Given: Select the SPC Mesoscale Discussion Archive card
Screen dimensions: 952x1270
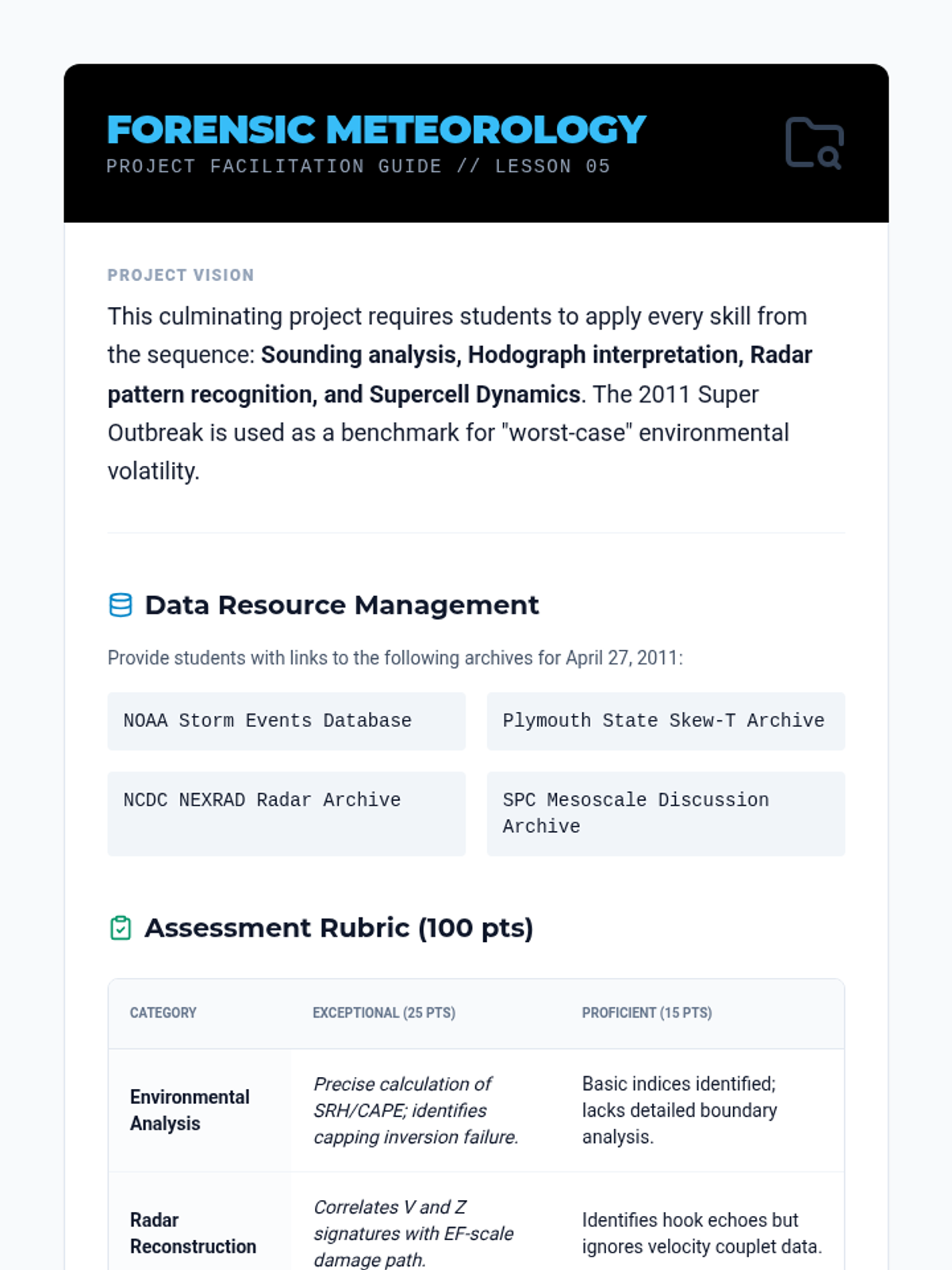Looking at the screenshot, I should pyautogui.click(x=665, y=813).
